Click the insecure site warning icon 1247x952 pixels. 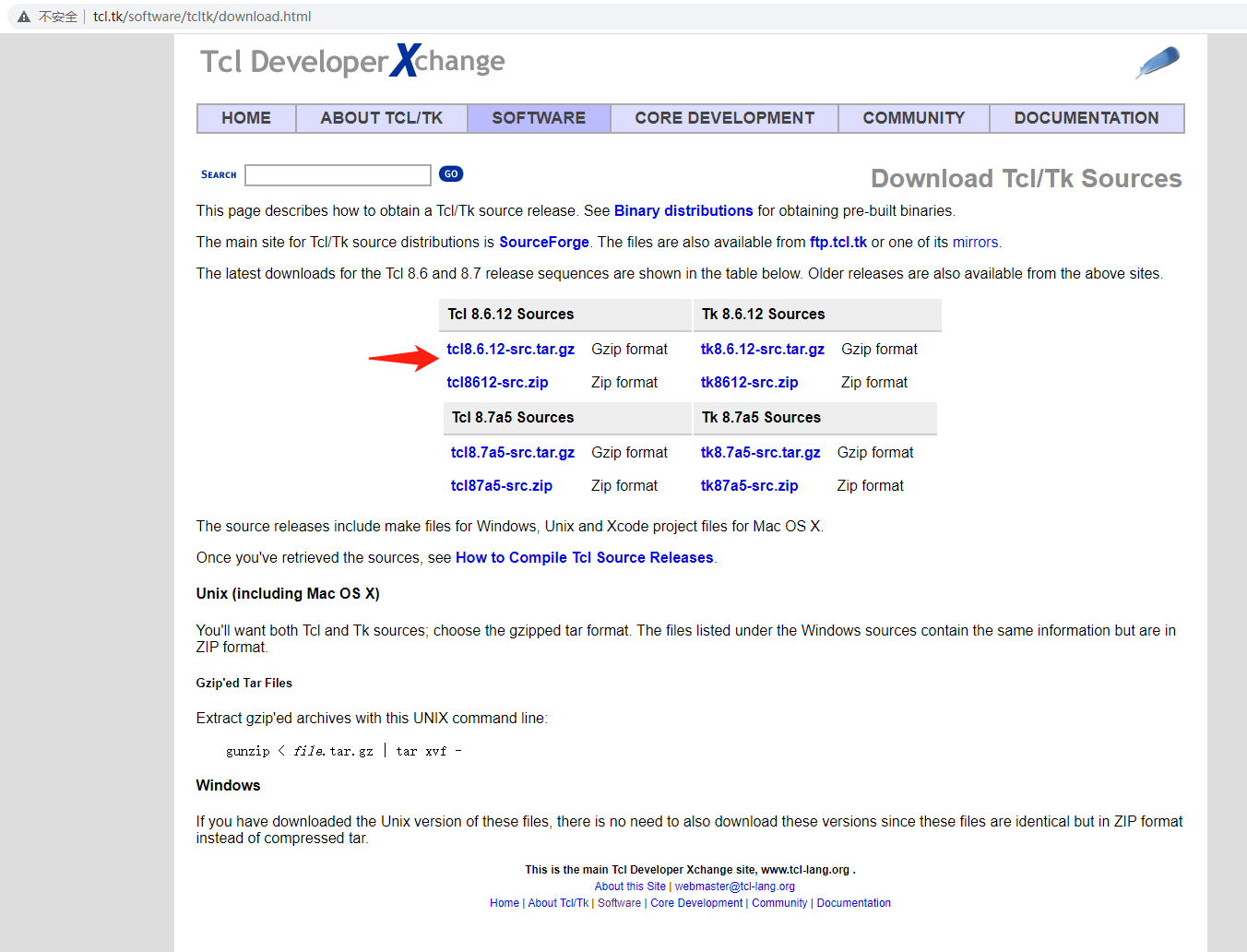[24, 17]
